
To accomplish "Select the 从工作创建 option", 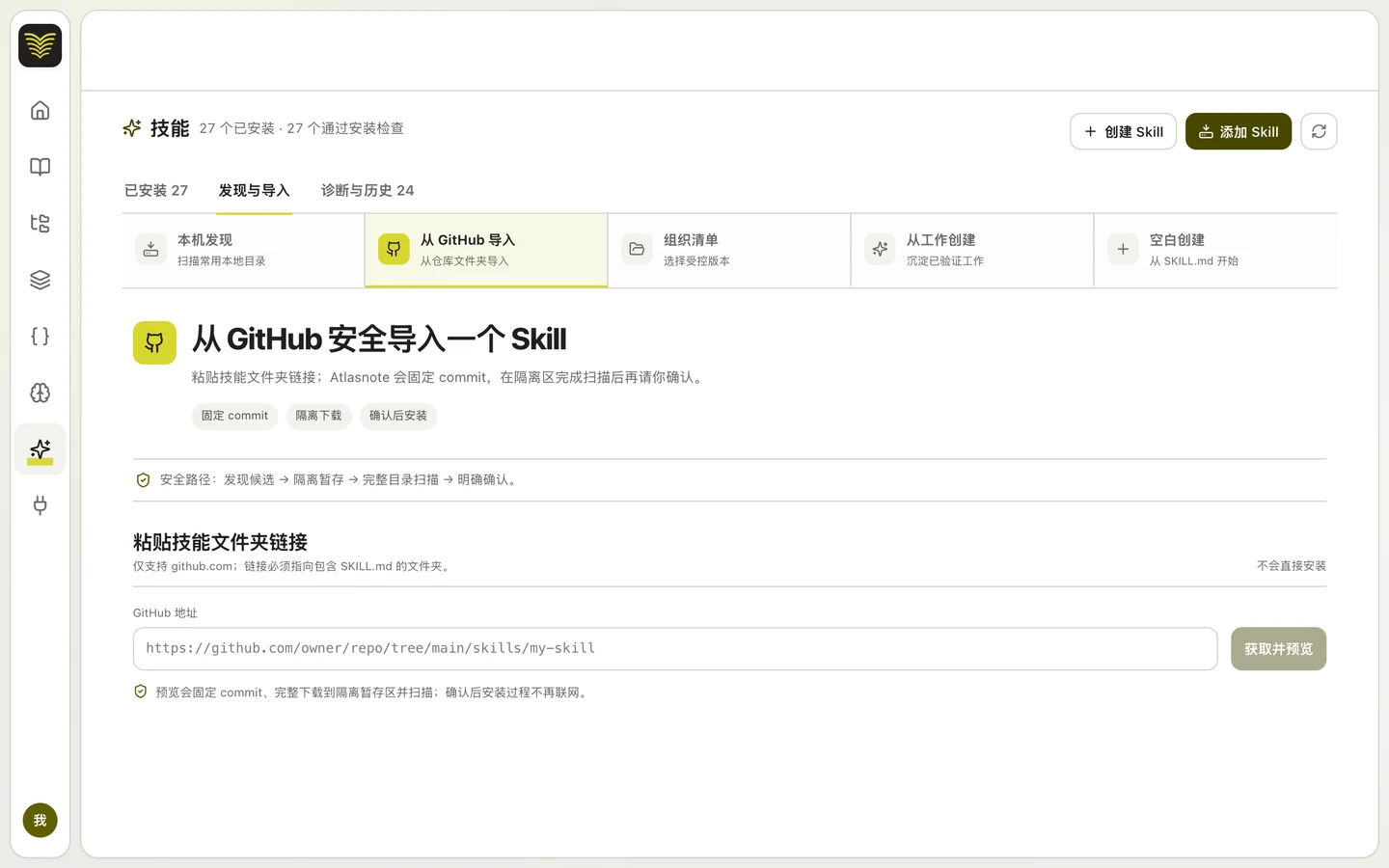I will 972,250.
